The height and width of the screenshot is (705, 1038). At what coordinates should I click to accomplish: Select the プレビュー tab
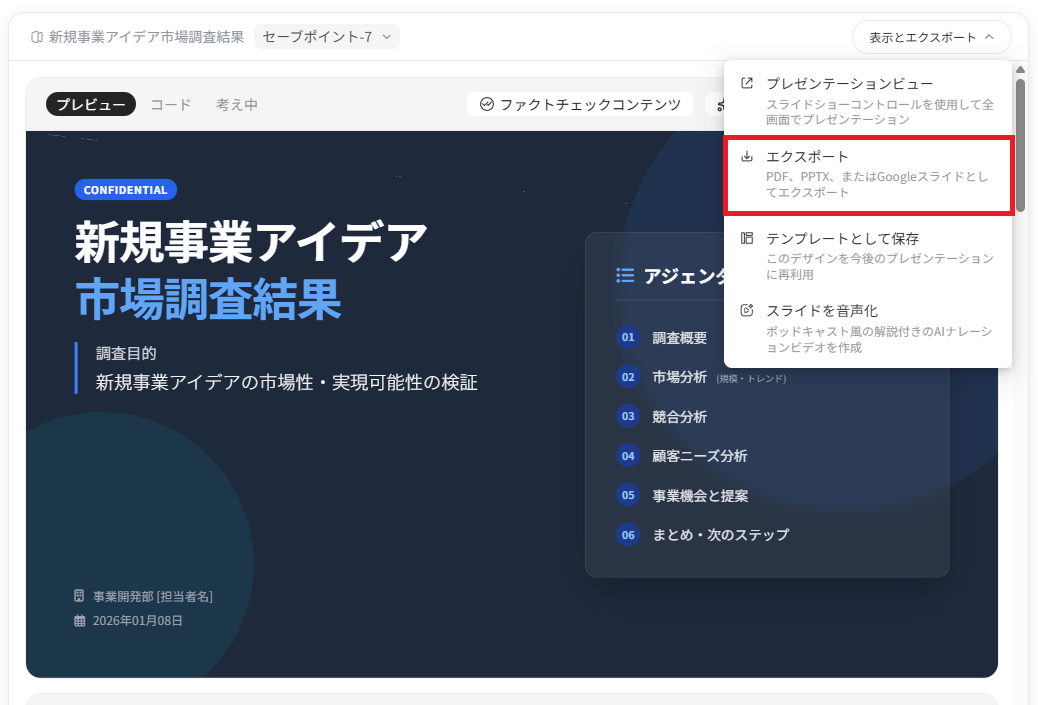(x=91, y=104)
